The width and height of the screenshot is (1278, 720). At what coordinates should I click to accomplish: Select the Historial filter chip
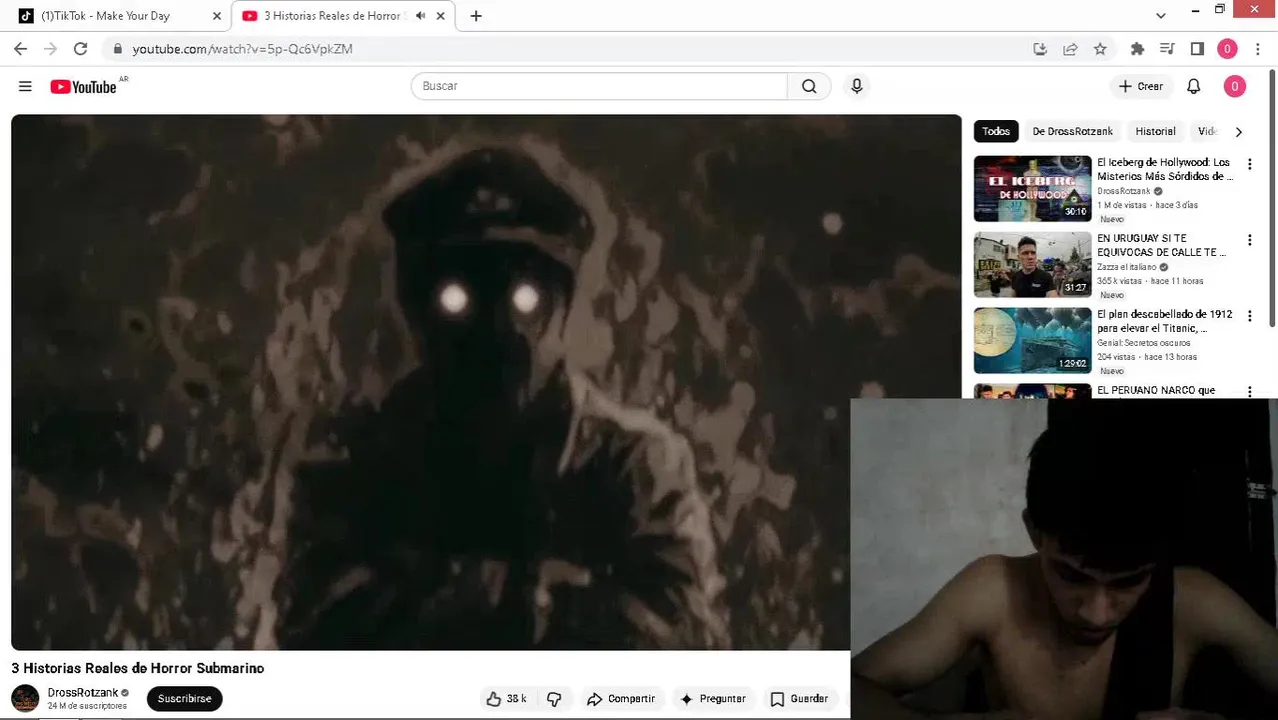click(x=1155, y=131)
